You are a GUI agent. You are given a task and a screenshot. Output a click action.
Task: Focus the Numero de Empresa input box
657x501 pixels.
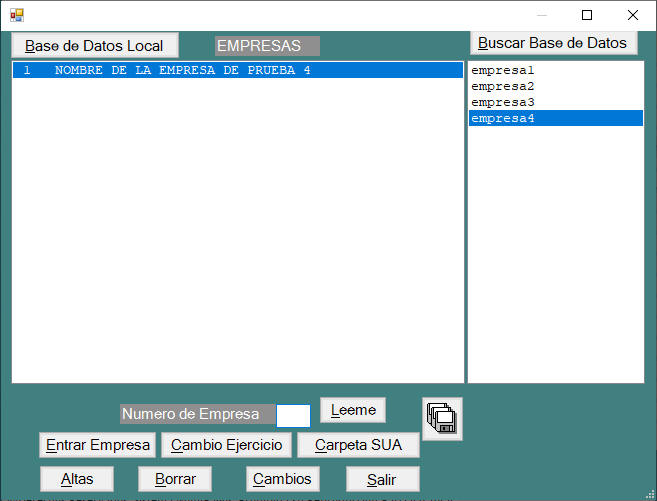[x=293, y=415]
